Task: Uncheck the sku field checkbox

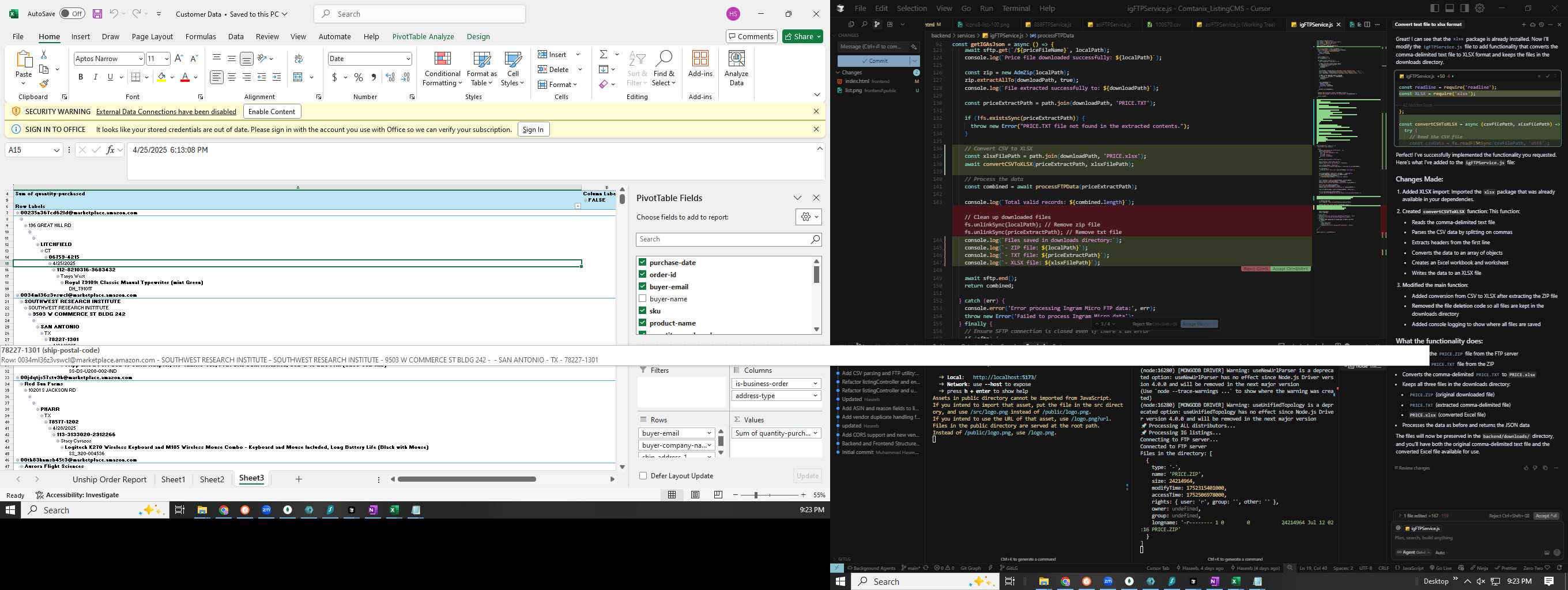Action: (642, 311)
